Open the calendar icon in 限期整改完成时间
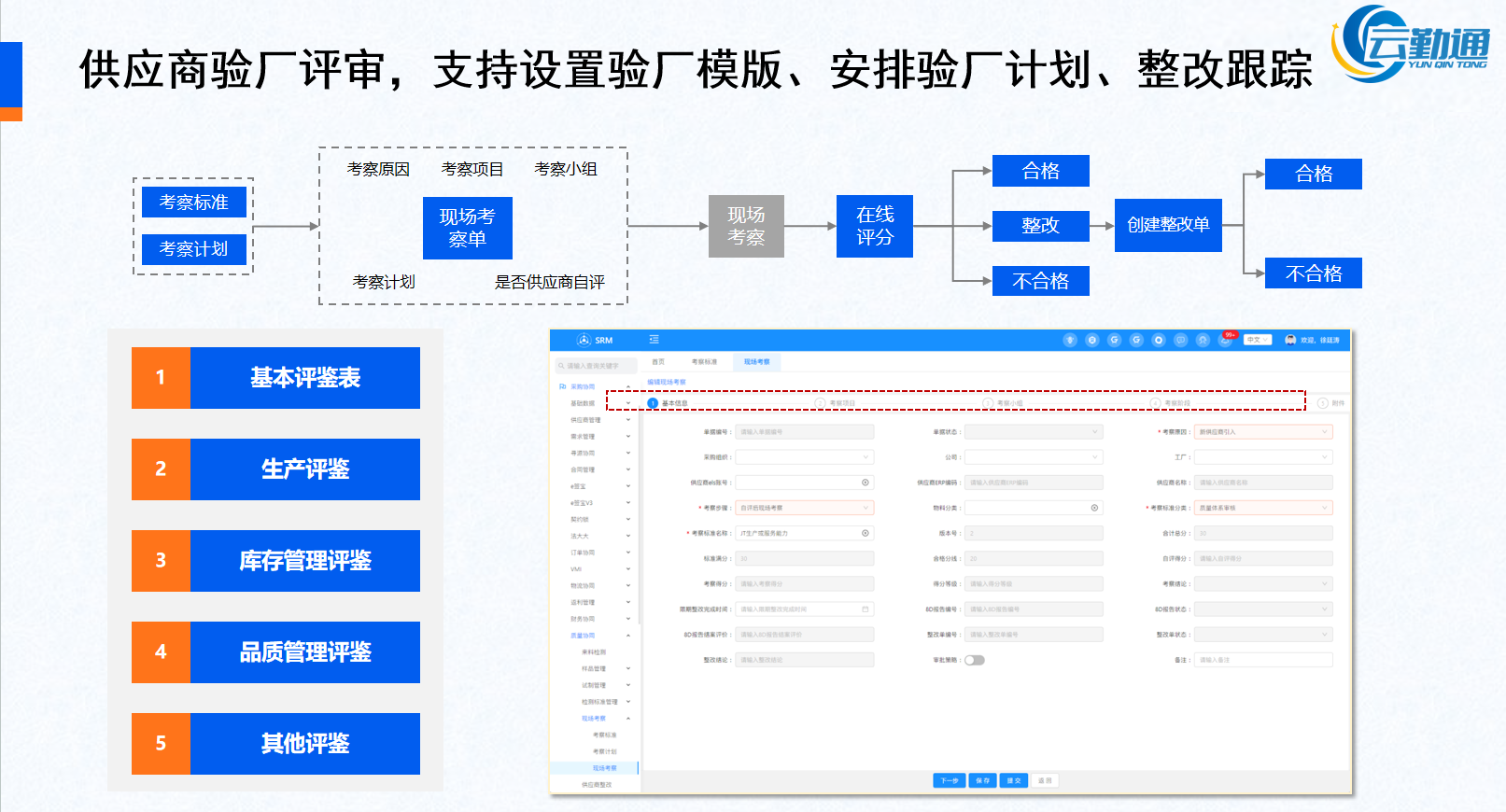Screen dimensions: 1506x812 [866, 609]
